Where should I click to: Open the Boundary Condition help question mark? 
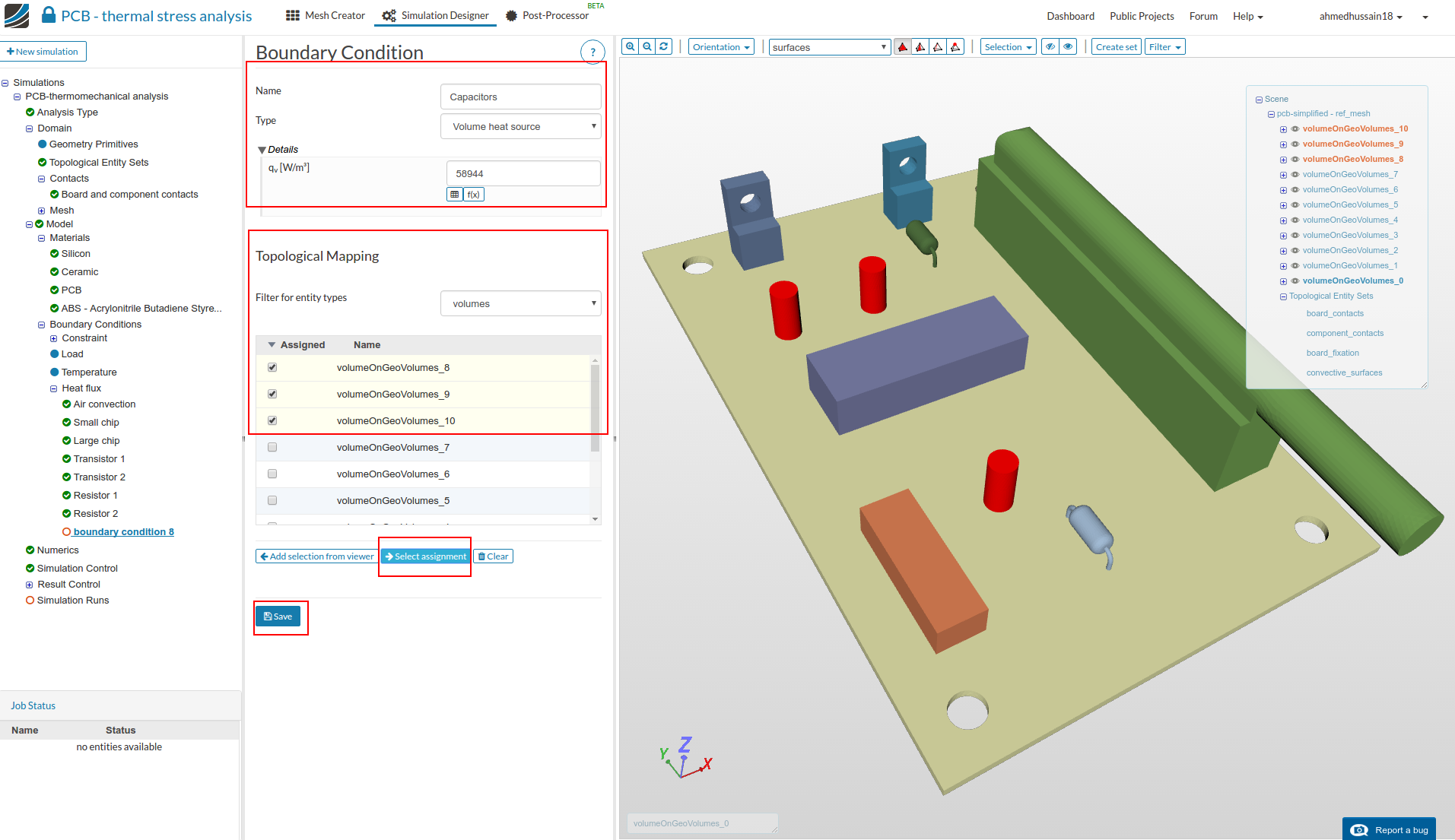click(x=592, y=52)
